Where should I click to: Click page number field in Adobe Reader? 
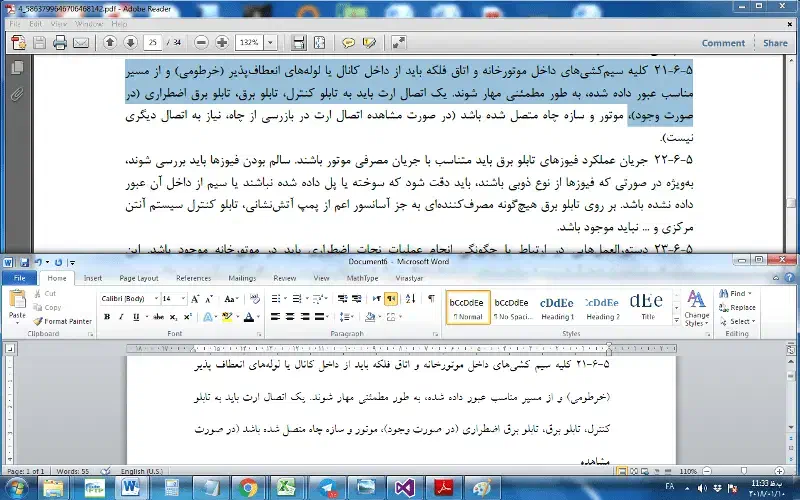click(x=153, y=43)
